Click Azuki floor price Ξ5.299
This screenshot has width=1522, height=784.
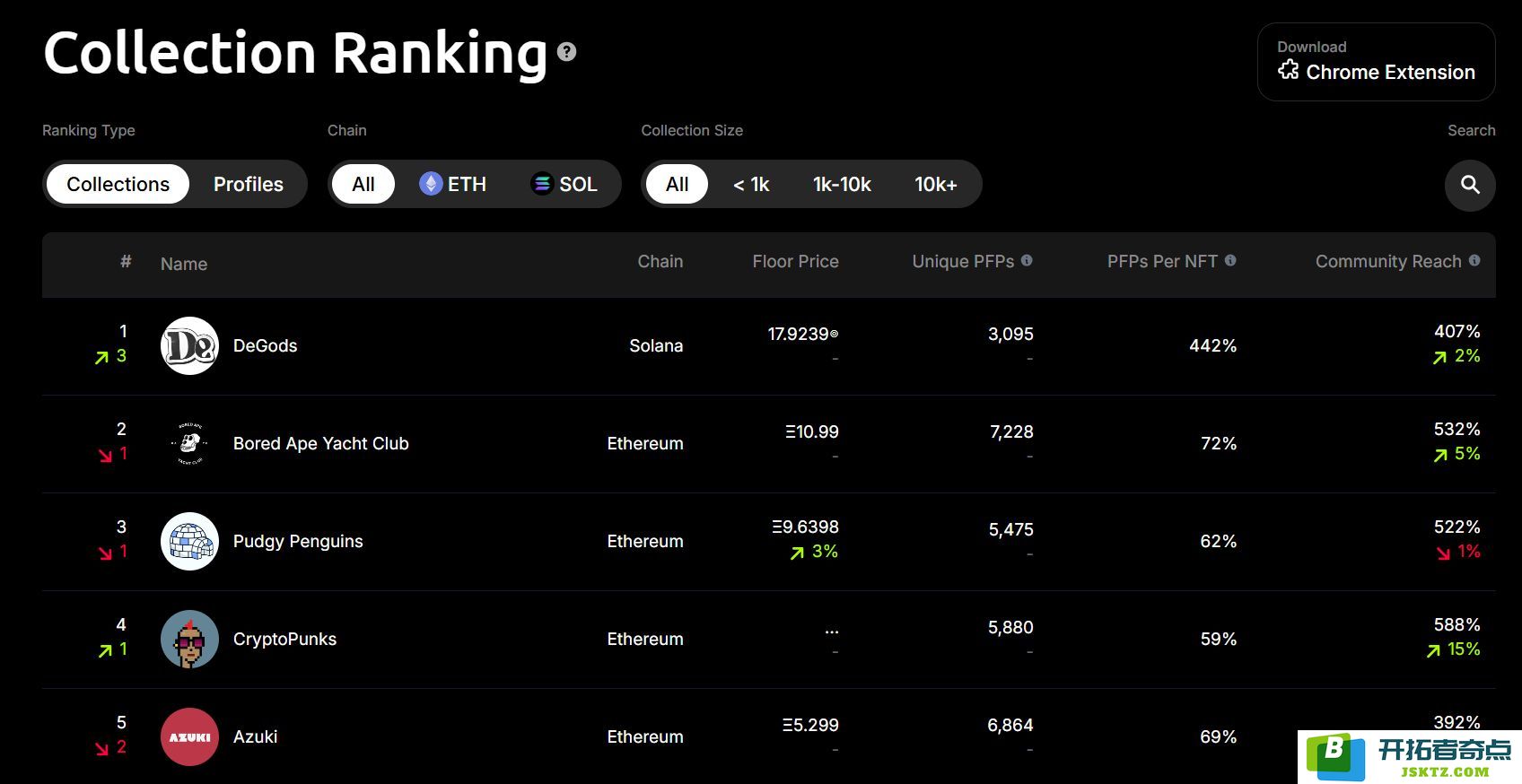point(809,725)
